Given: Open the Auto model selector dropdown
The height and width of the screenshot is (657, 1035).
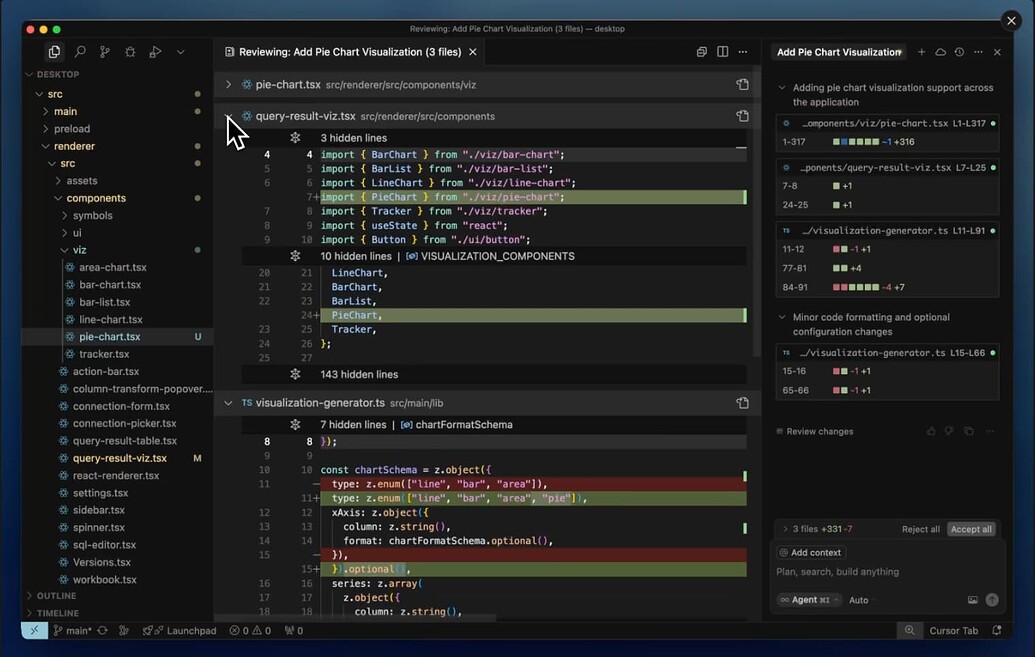Looking at the screenshot, I should (858, 600).
